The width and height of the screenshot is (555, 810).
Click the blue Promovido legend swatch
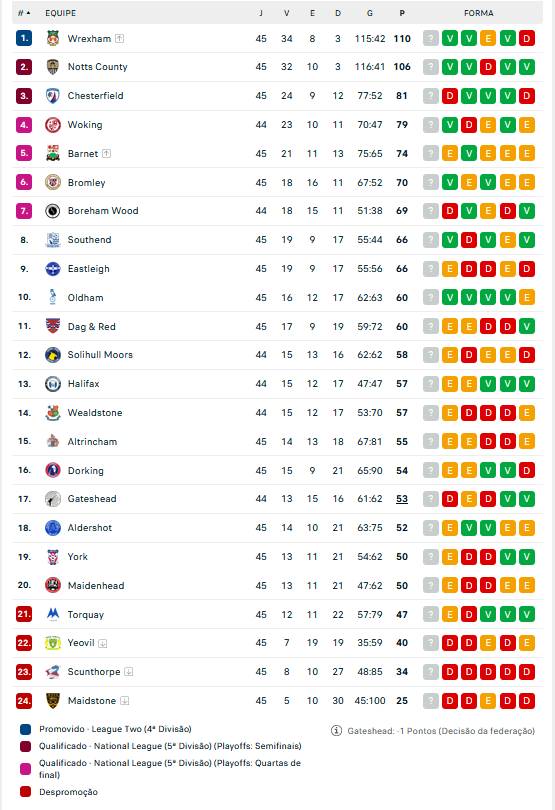point(25,729)
